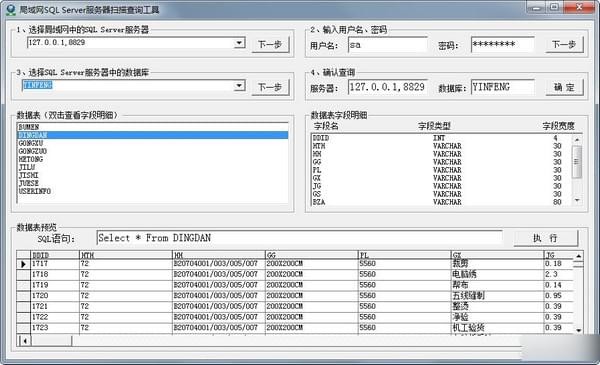The image size is (600, 365).
Task: Select HETONG table in list
Action: pyautogui.click(x=153, y=159)
